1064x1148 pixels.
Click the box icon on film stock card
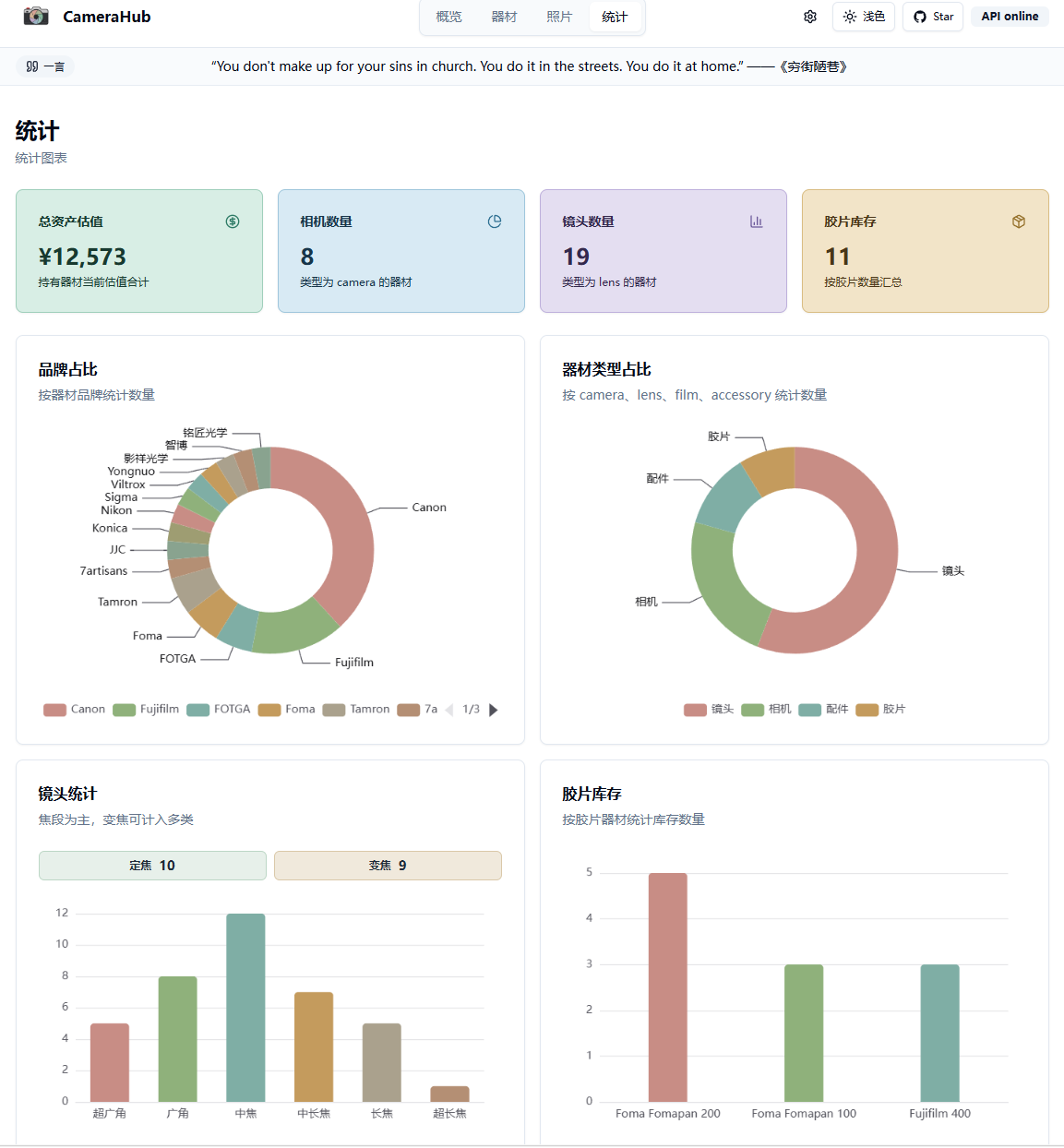click(1019, 221)
